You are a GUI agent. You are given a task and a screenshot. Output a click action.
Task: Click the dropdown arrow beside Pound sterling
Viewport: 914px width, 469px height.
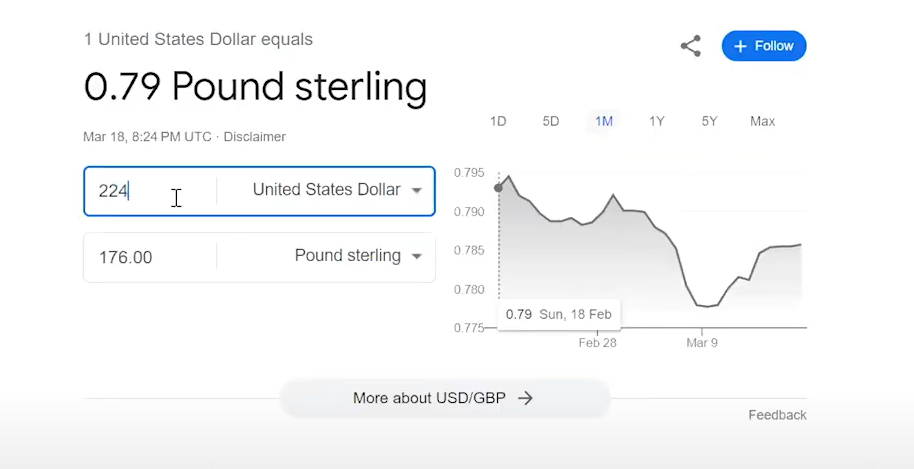point(416,256)
